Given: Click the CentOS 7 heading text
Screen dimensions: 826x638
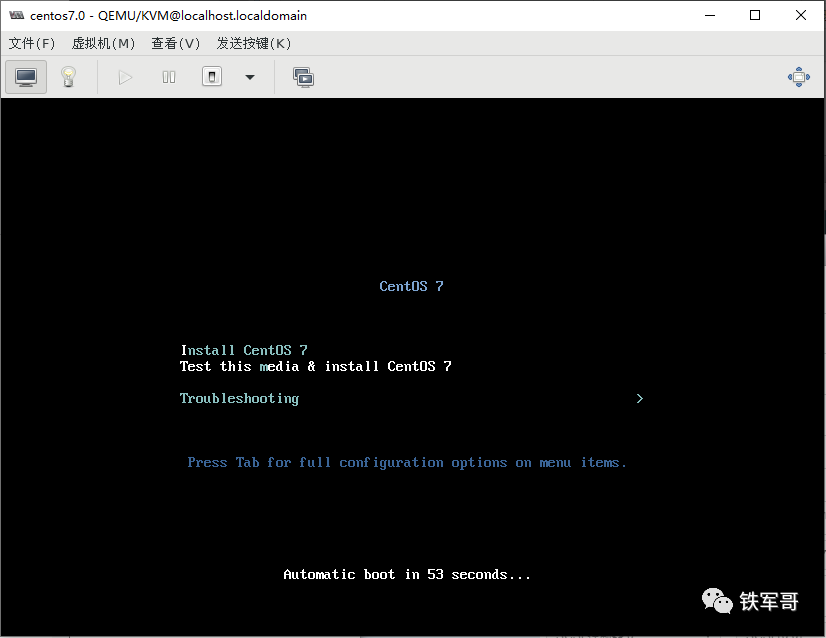Looking at the screenshot, I should pos(411,286).
